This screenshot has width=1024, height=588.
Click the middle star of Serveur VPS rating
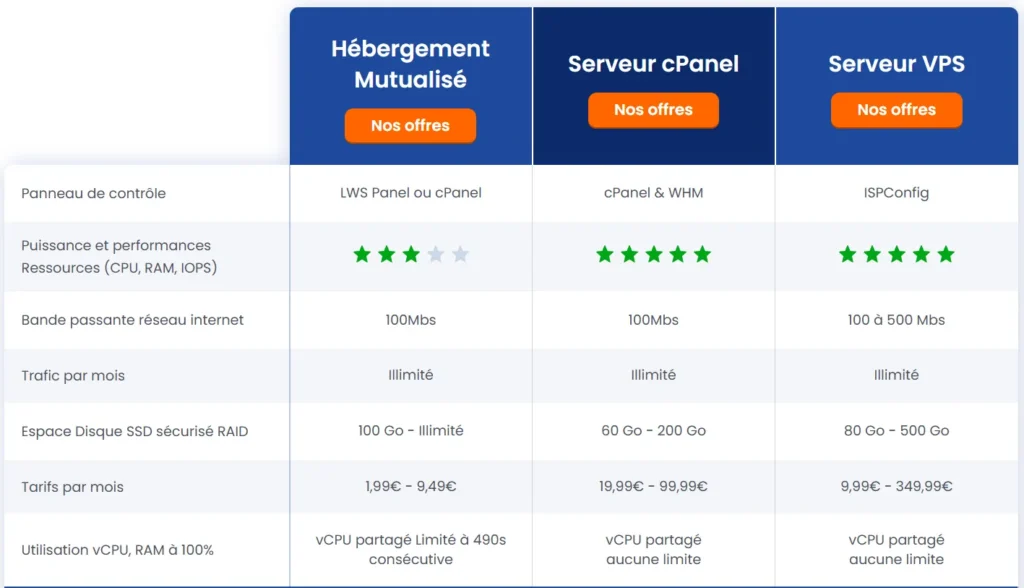click(x=897, y=255)
